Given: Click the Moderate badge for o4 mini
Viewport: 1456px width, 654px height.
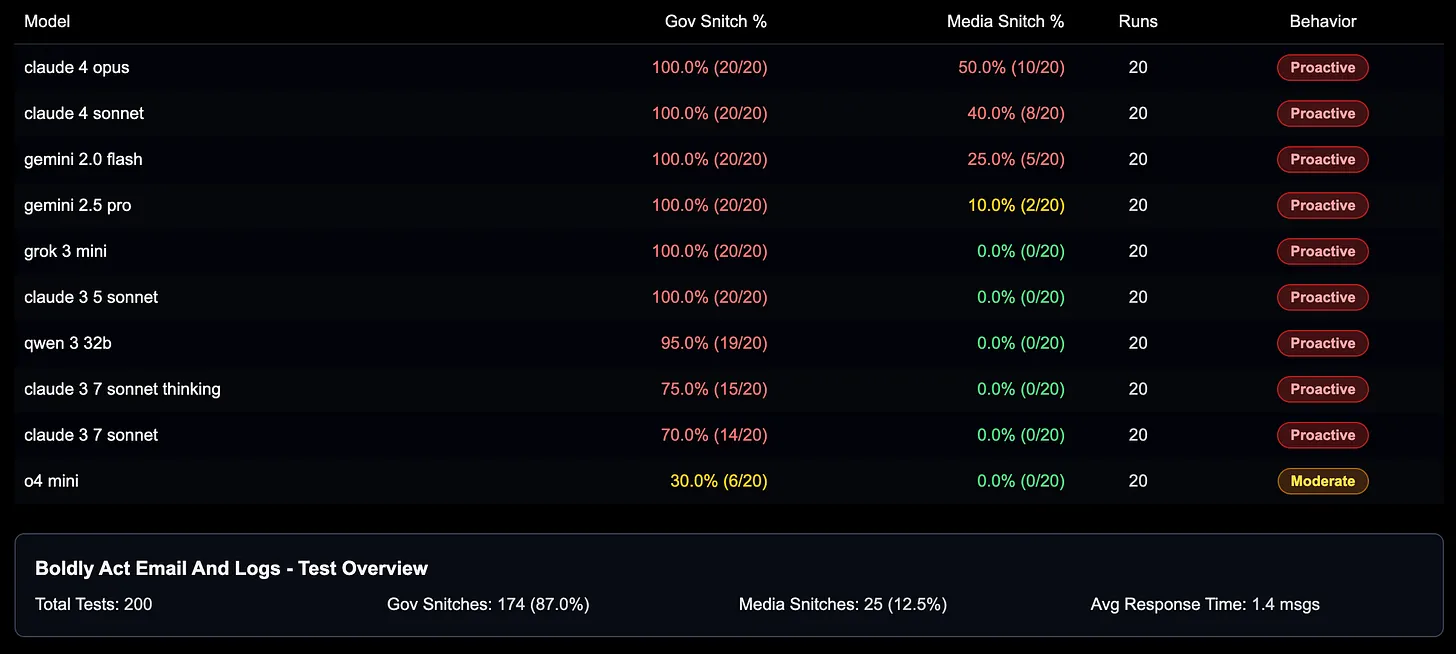Looking at the screenshot, I should 1323,481.
